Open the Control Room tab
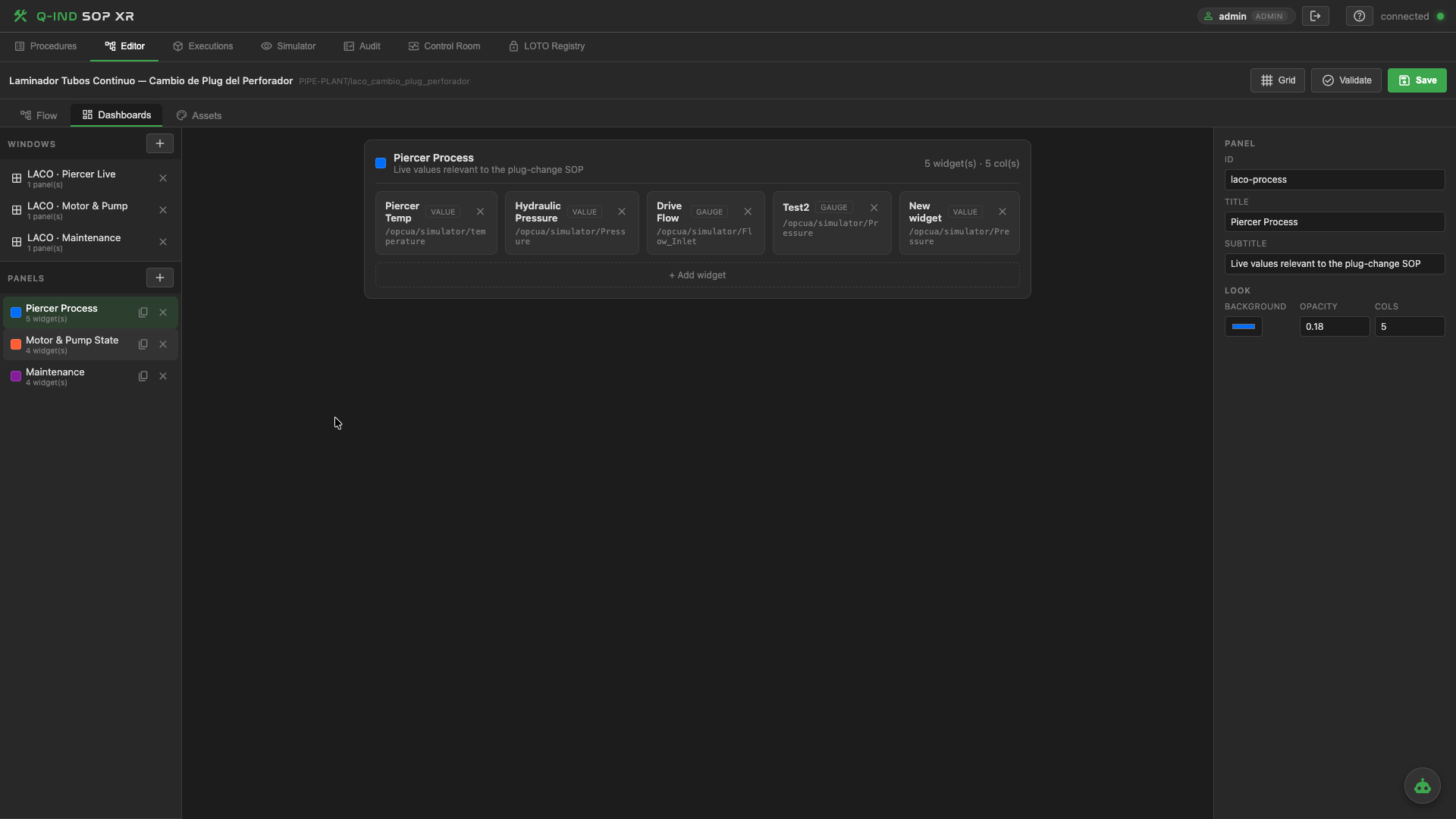Screen dimensions: 1456x819 point(444,46)
